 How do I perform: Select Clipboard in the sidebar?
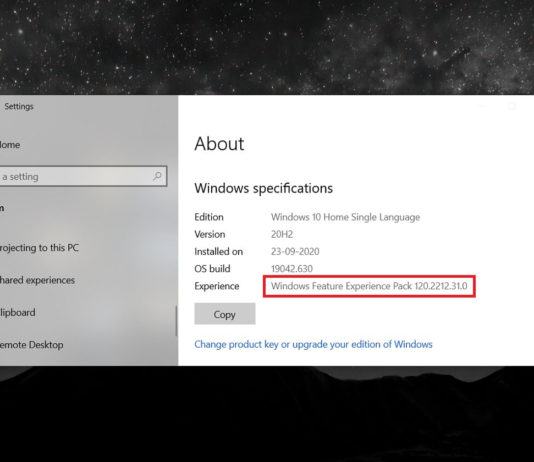[18, 312]
